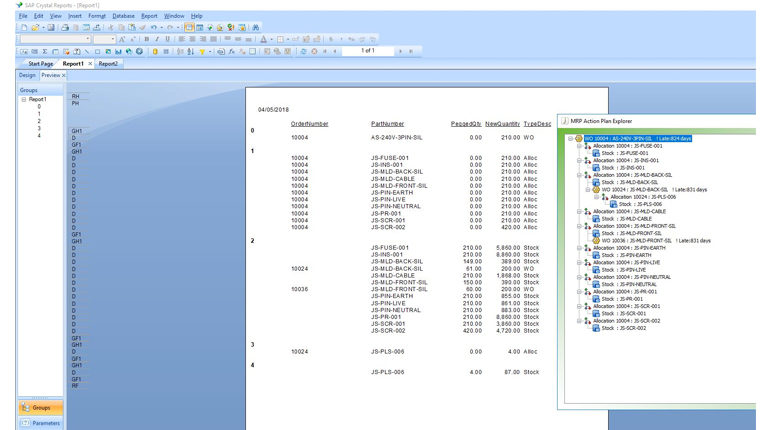The image size is (770, 430).
Task: Toggle Align Center button
Action: click(x=192, y=39)
